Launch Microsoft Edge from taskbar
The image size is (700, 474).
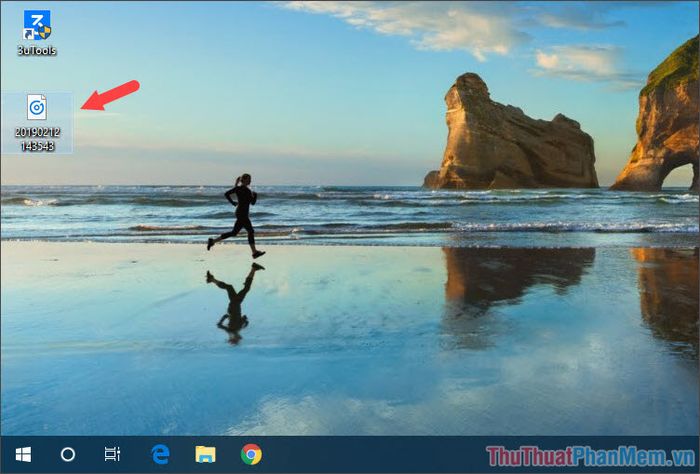click(x=160, y=454)
